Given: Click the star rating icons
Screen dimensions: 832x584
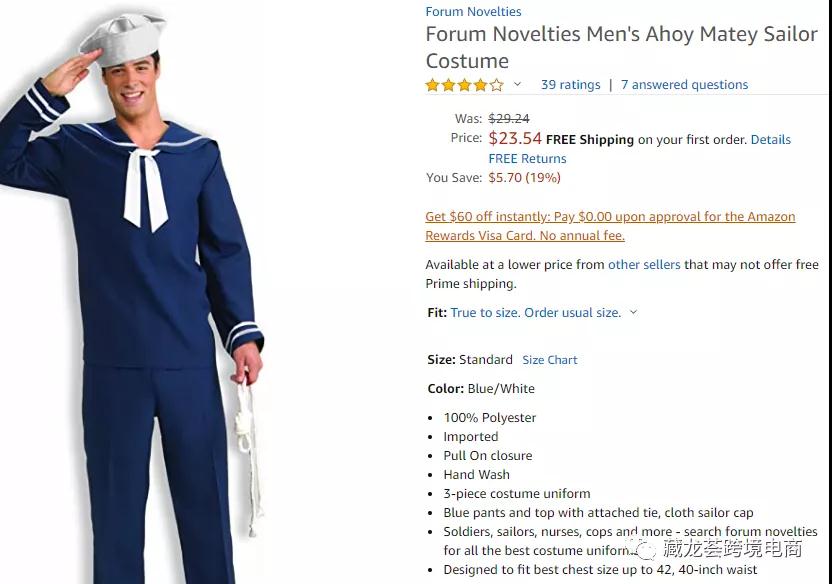Looking at the screenshot, I should 464,85.
